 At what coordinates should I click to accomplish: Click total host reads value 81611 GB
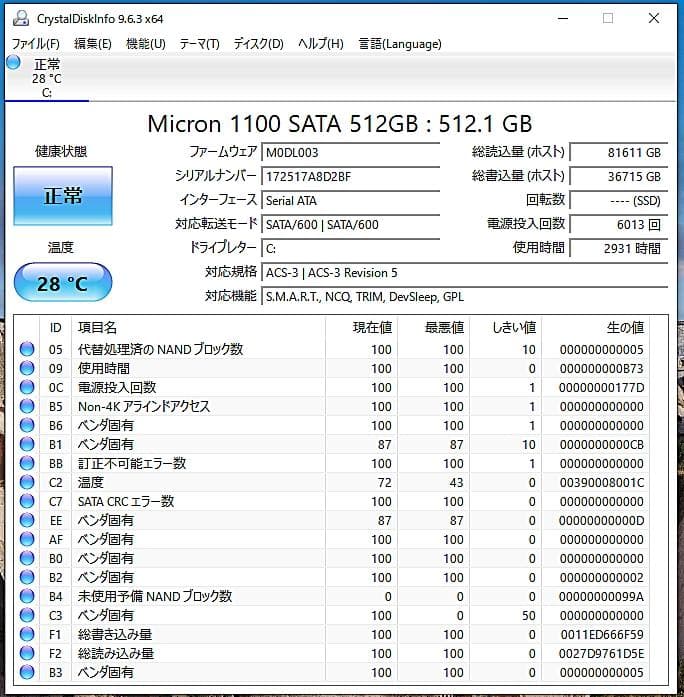coord(619,152)
